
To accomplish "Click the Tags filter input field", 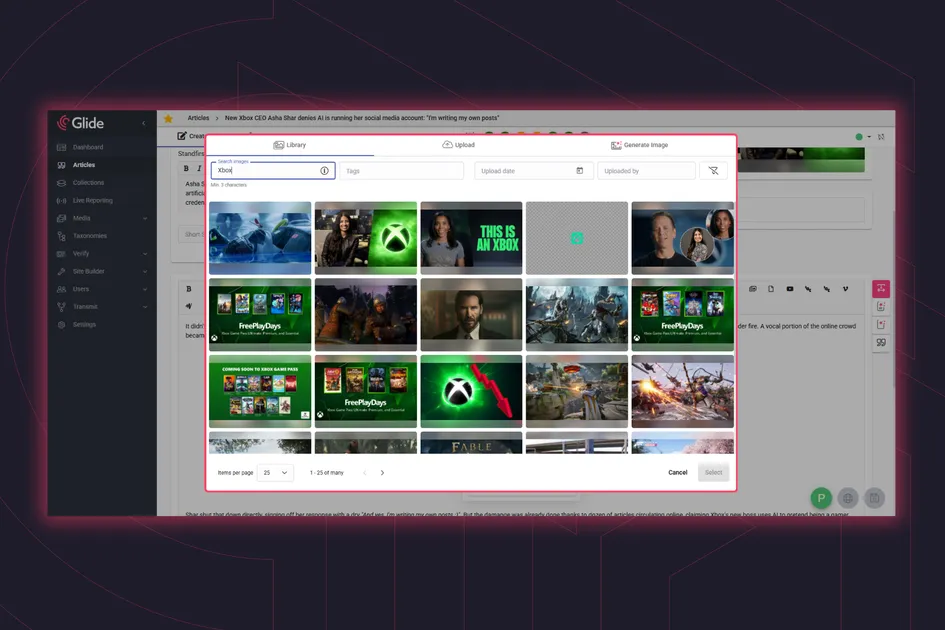I will coord(401,171).
